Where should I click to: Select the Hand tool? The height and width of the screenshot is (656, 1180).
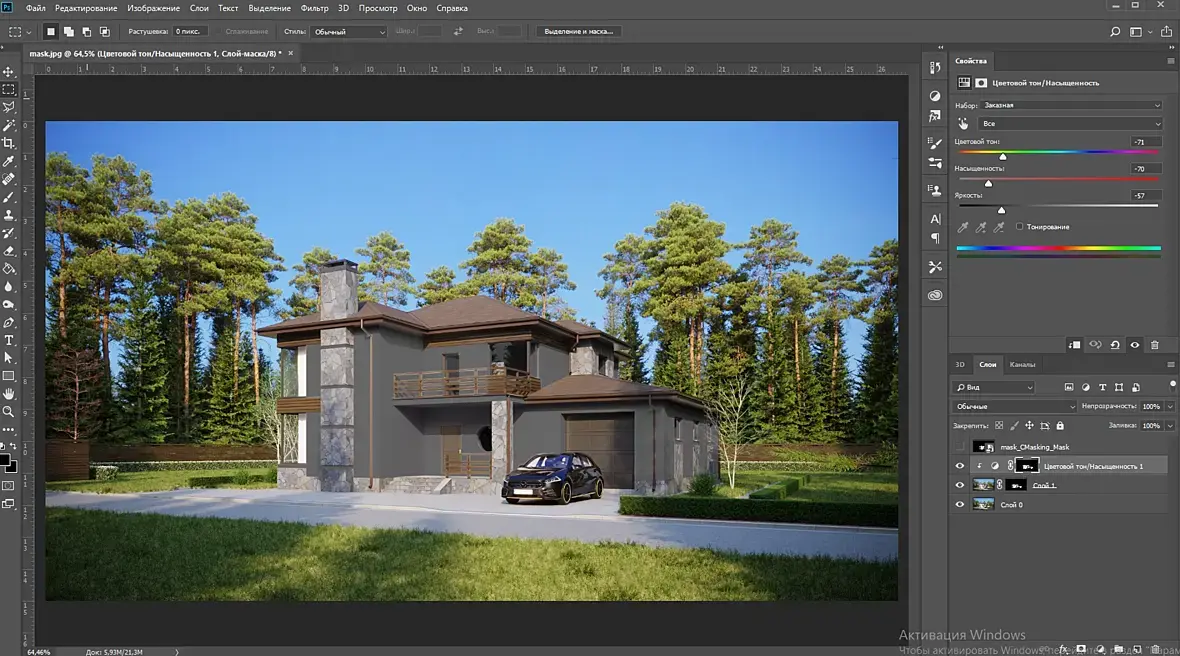9,394
